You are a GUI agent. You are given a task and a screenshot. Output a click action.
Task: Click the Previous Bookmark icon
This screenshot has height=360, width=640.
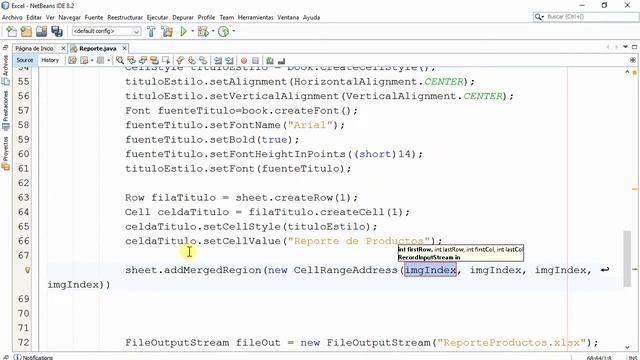180,60
